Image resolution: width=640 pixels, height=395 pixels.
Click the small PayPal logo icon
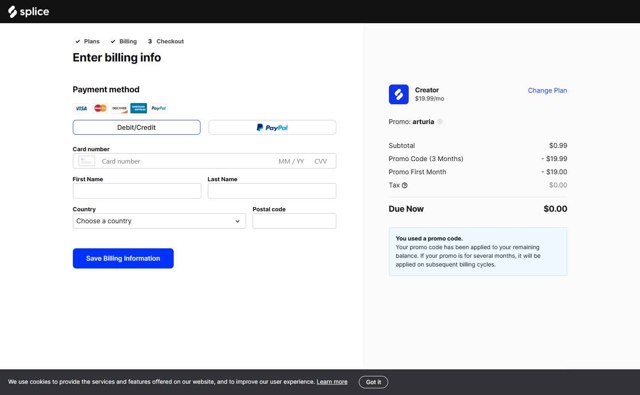(159, 108)
